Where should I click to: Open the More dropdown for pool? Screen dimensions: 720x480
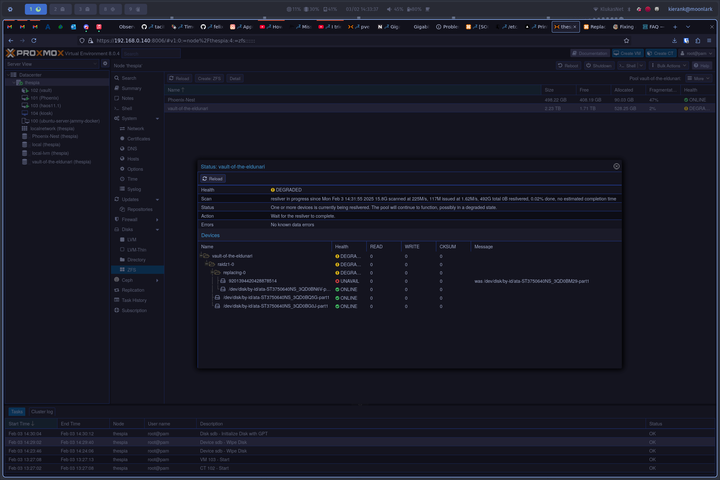point(700,77)
